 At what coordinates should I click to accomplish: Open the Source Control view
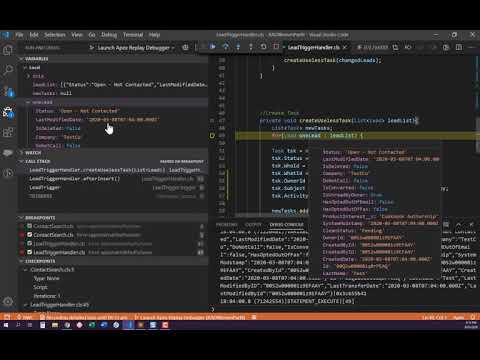tap(8, 91)
